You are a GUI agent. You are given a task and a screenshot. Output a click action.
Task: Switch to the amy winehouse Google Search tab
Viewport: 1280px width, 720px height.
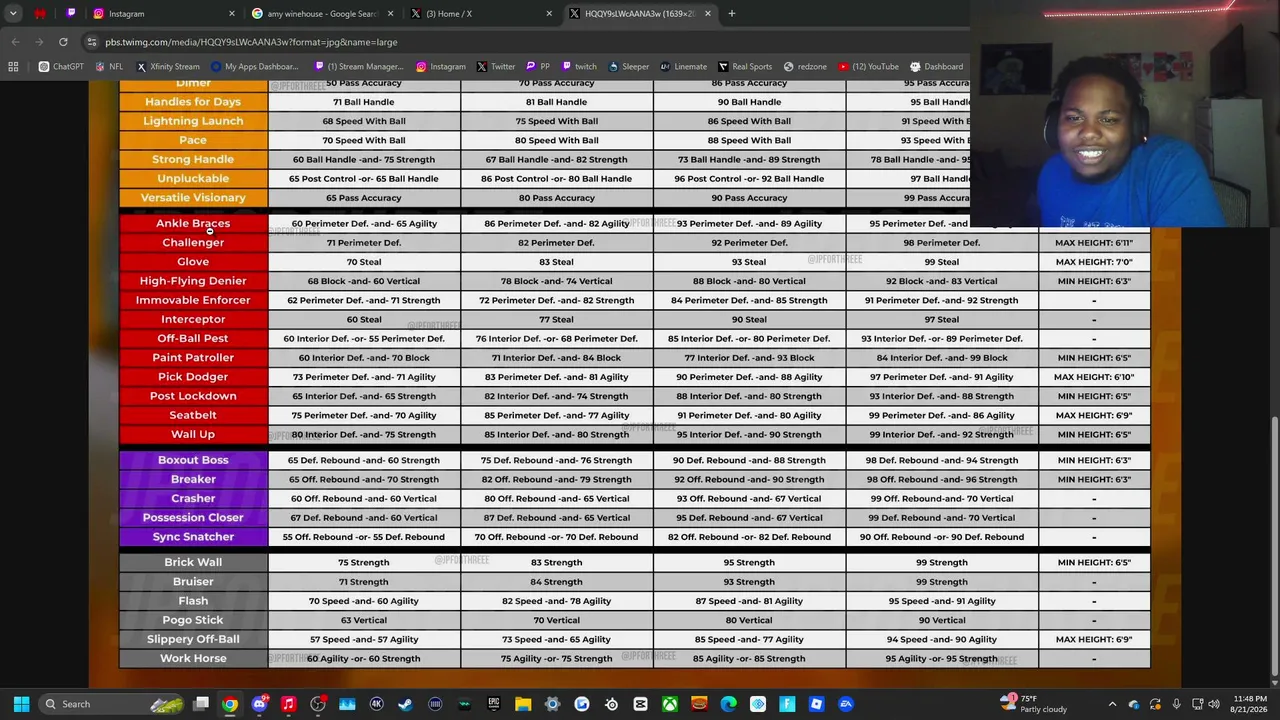[x=323, y=14]
